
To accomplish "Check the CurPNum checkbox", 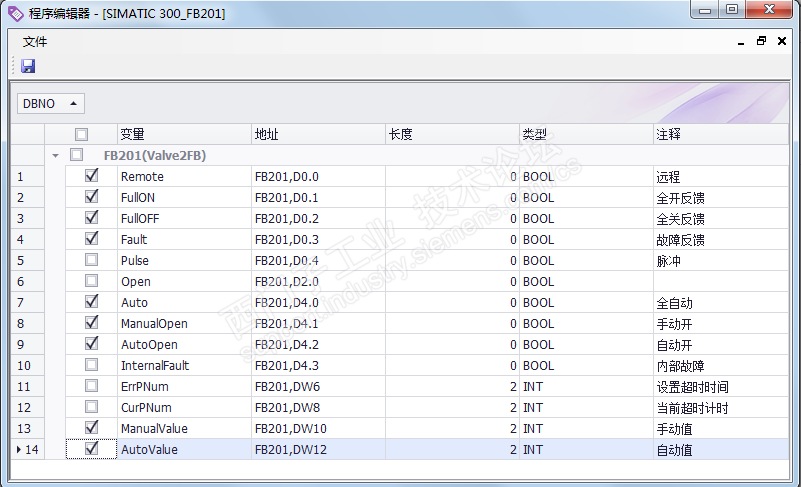I will pos(91,407).
